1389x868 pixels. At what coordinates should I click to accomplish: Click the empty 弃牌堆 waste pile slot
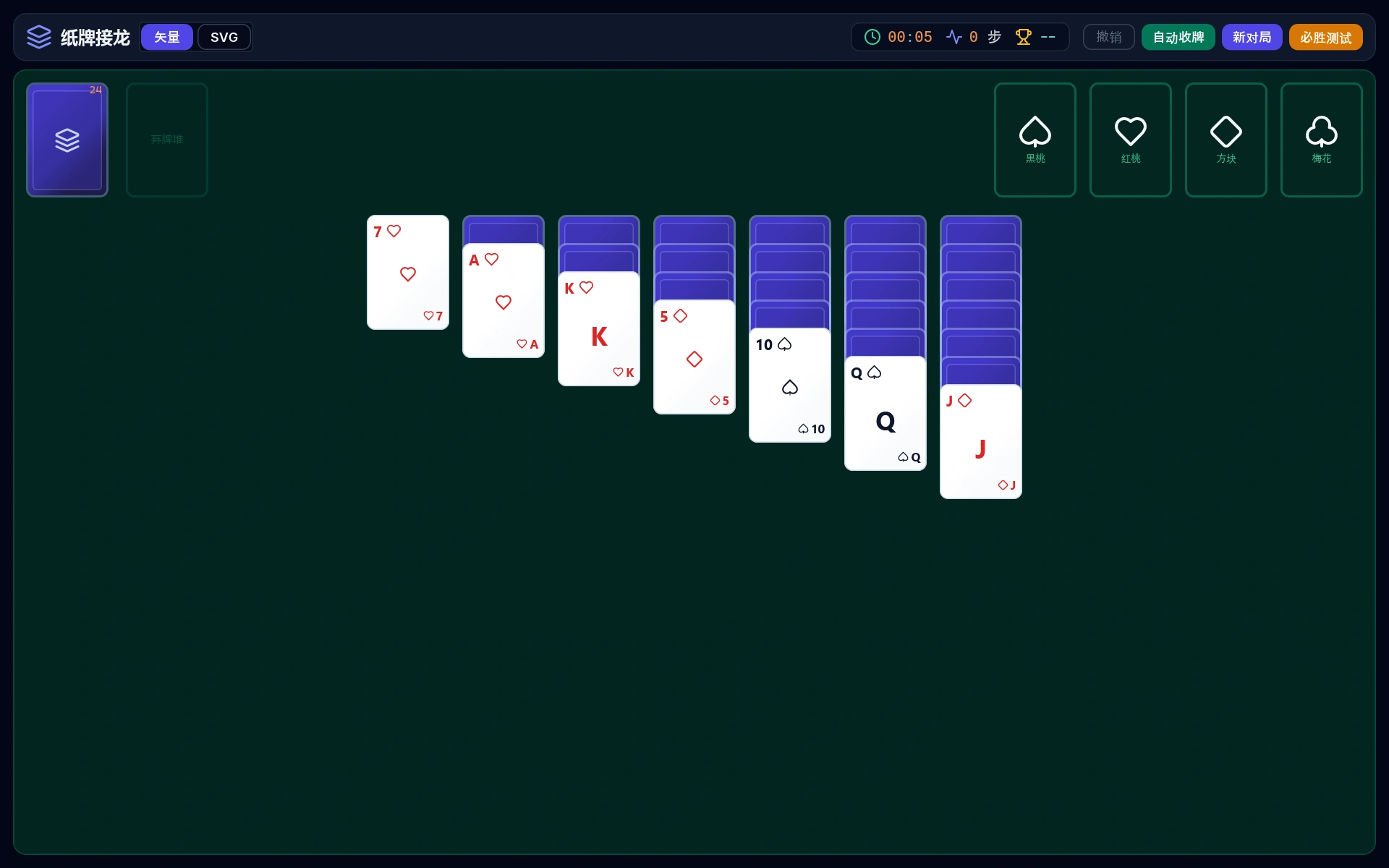click(167, 140)
